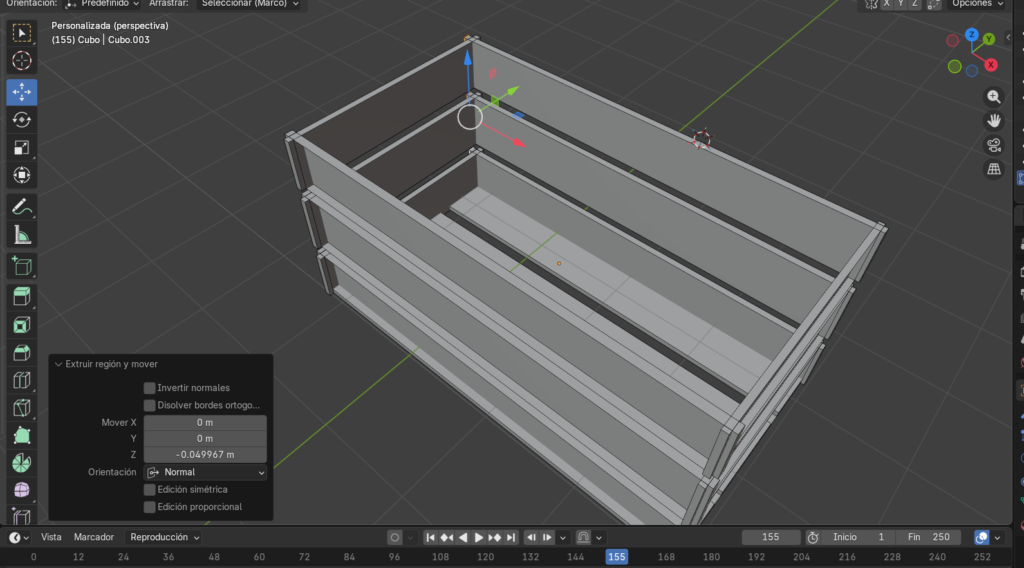This screenshot has height=568, width=1024.
Task: Click the Zoom magnifier viewport icon
Action: tap(994, 97)
